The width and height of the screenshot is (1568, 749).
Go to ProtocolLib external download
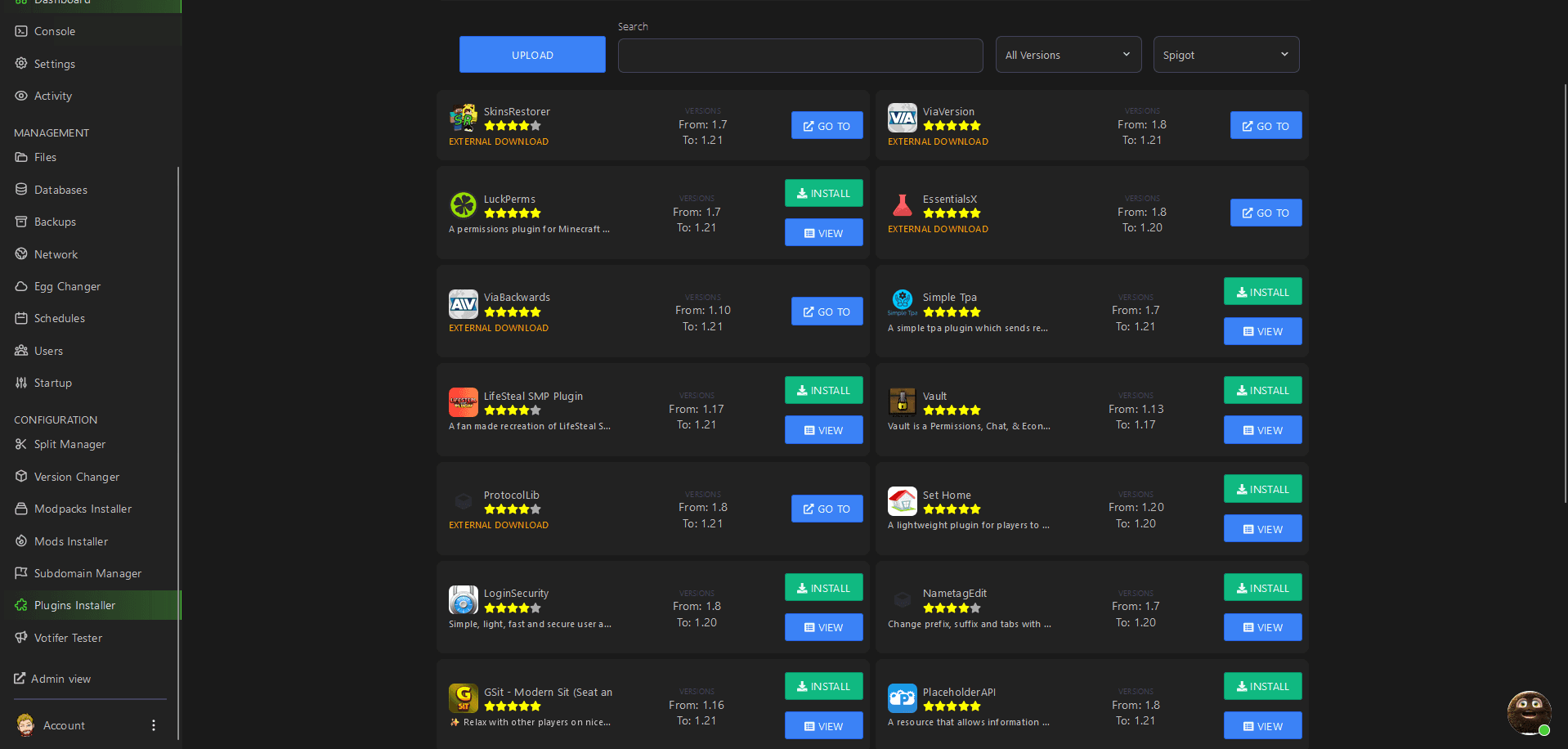tap(827, 509)
